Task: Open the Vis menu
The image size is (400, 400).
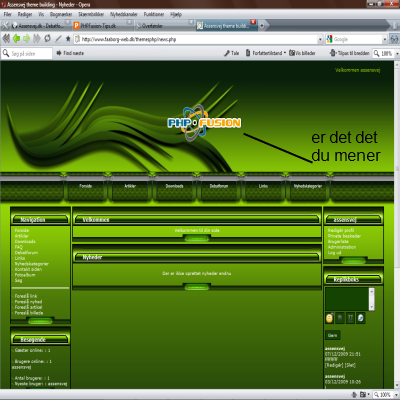Action: coord(41,14)
